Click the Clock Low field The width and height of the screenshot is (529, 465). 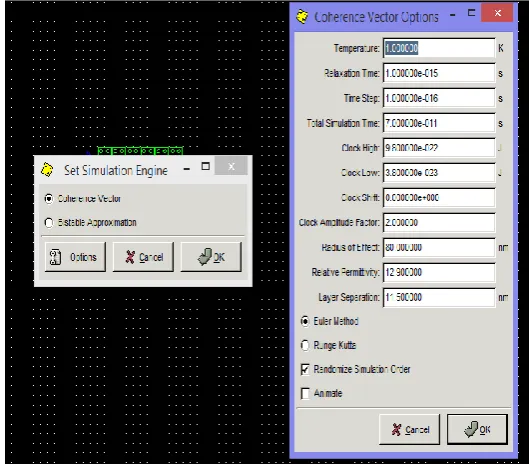(439, 173)
